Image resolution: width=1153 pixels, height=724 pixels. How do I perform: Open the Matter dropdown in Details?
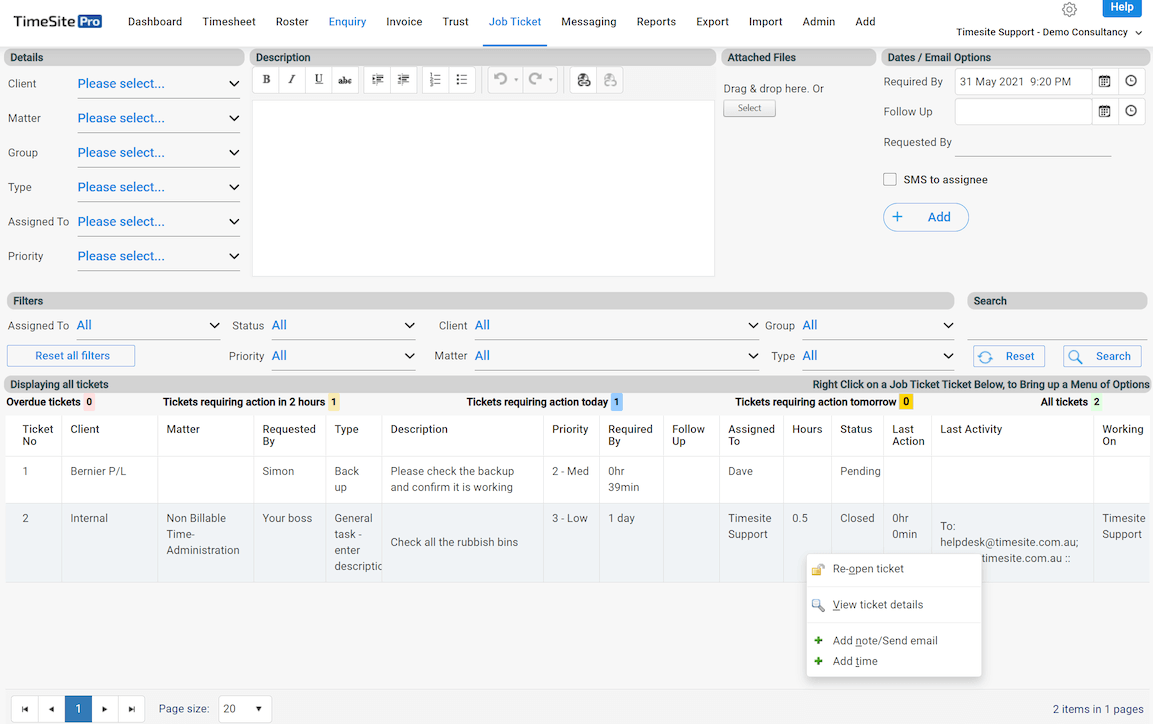pos(158,118)
